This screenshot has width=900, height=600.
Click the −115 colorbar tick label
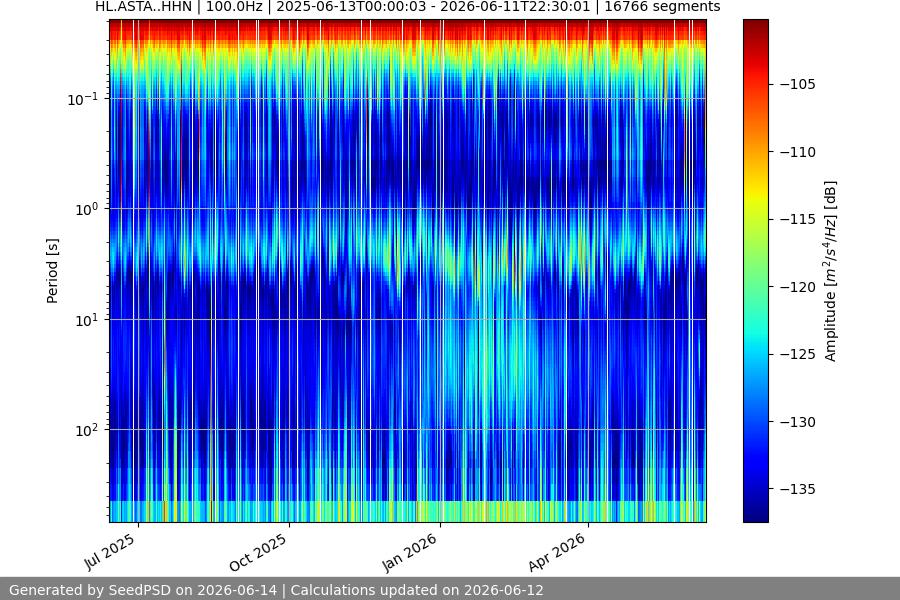click(x=798, y=219)
